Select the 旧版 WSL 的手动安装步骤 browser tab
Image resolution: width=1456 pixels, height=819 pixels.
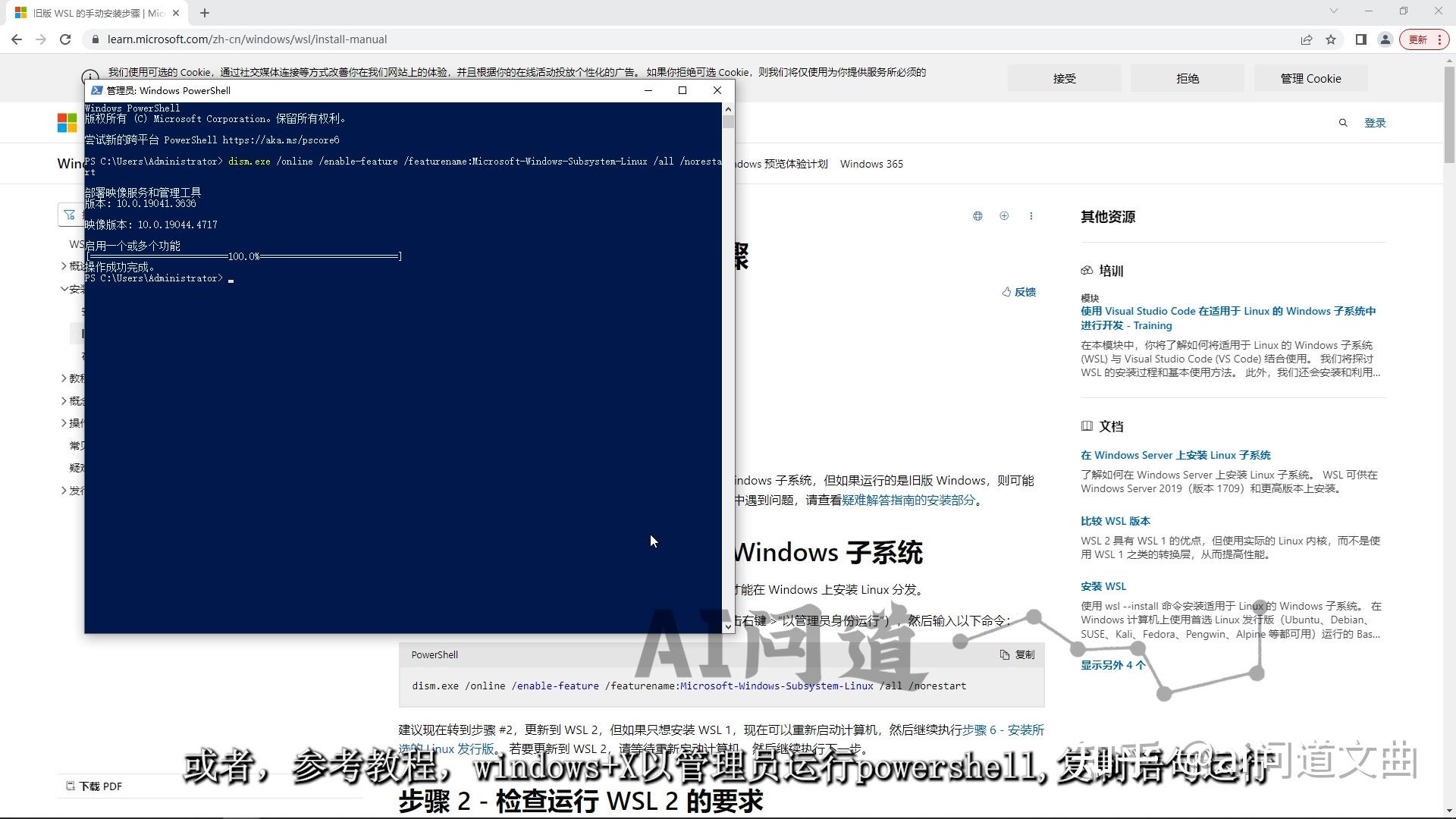pos(91,12)
